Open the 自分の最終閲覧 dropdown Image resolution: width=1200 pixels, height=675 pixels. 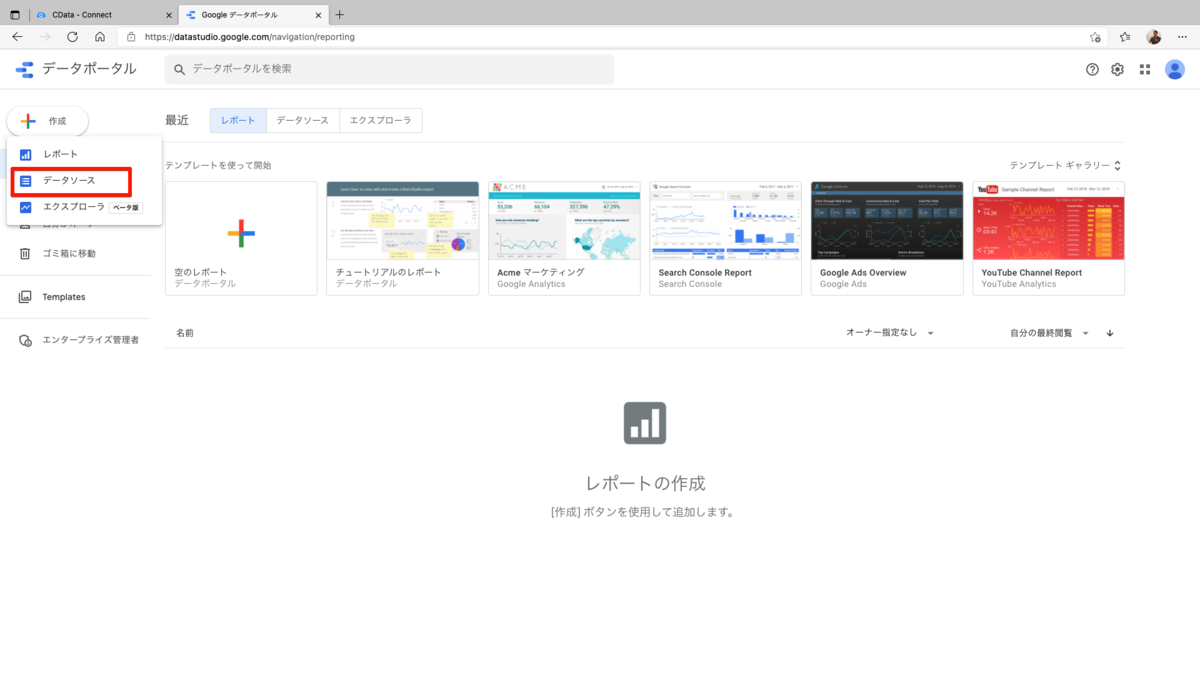point(1050,333)
